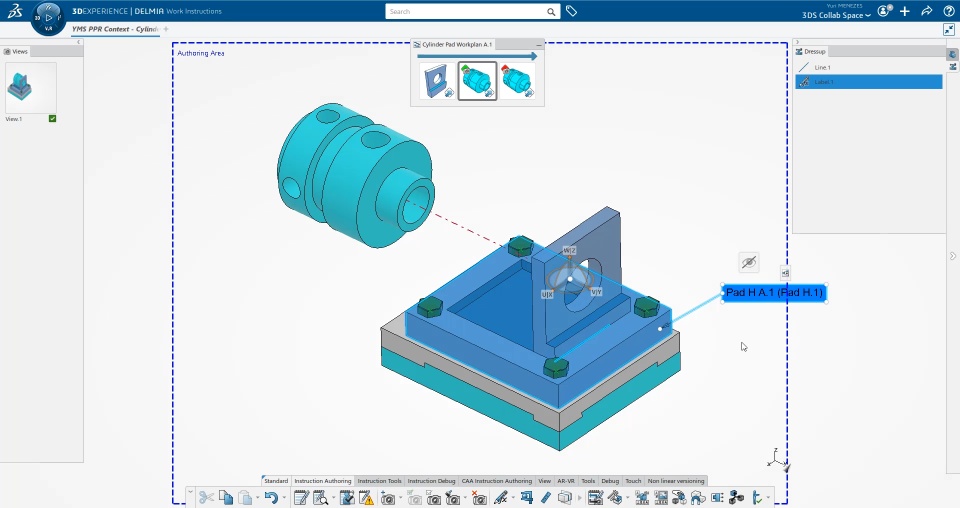This screenshot has height=508, width=960.
Task: Switch to the Instruction Authoring tab
Action: point(323,481)
